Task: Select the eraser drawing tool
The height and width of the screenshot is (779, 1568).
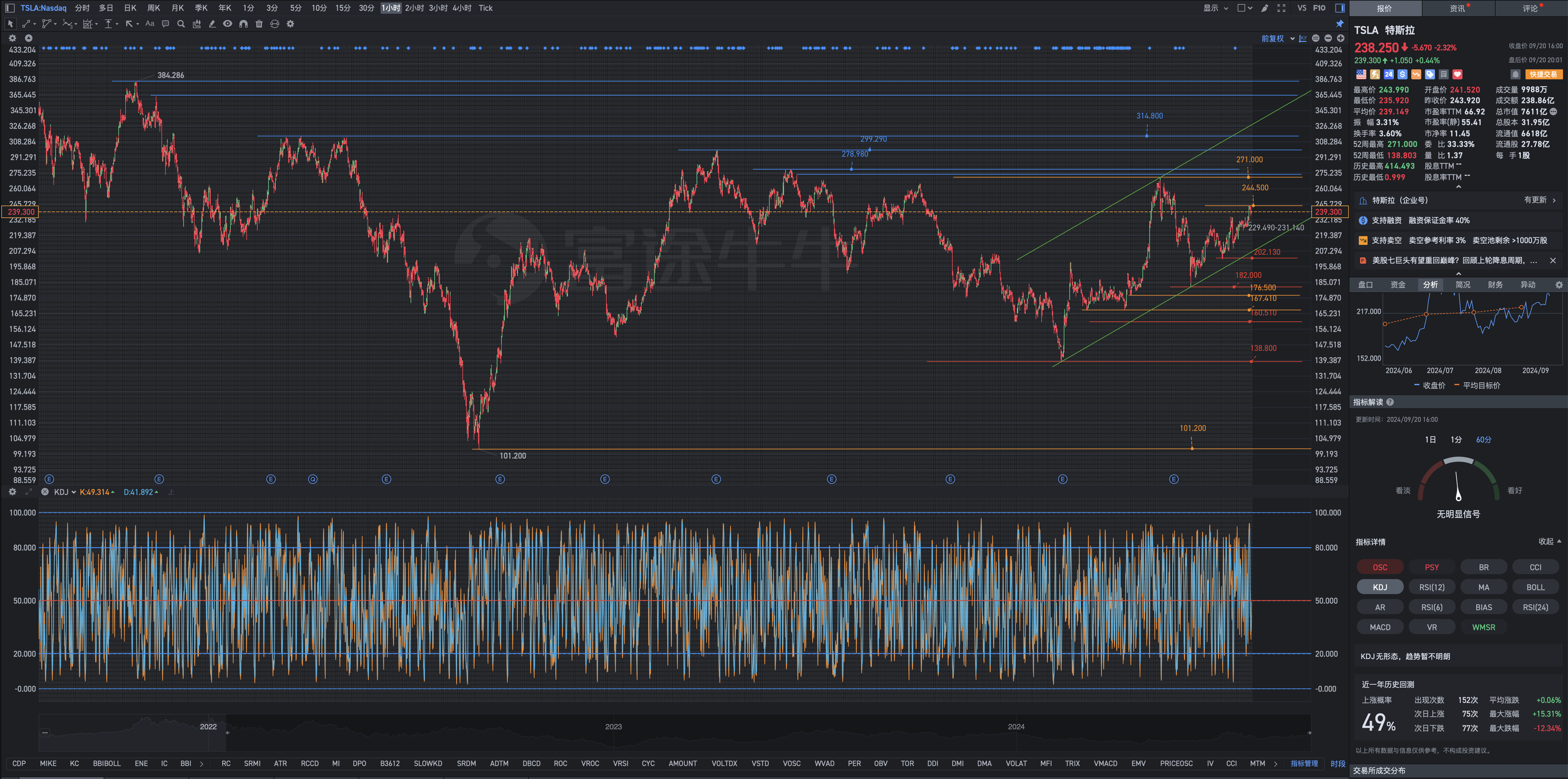Action: click(212, 24)
